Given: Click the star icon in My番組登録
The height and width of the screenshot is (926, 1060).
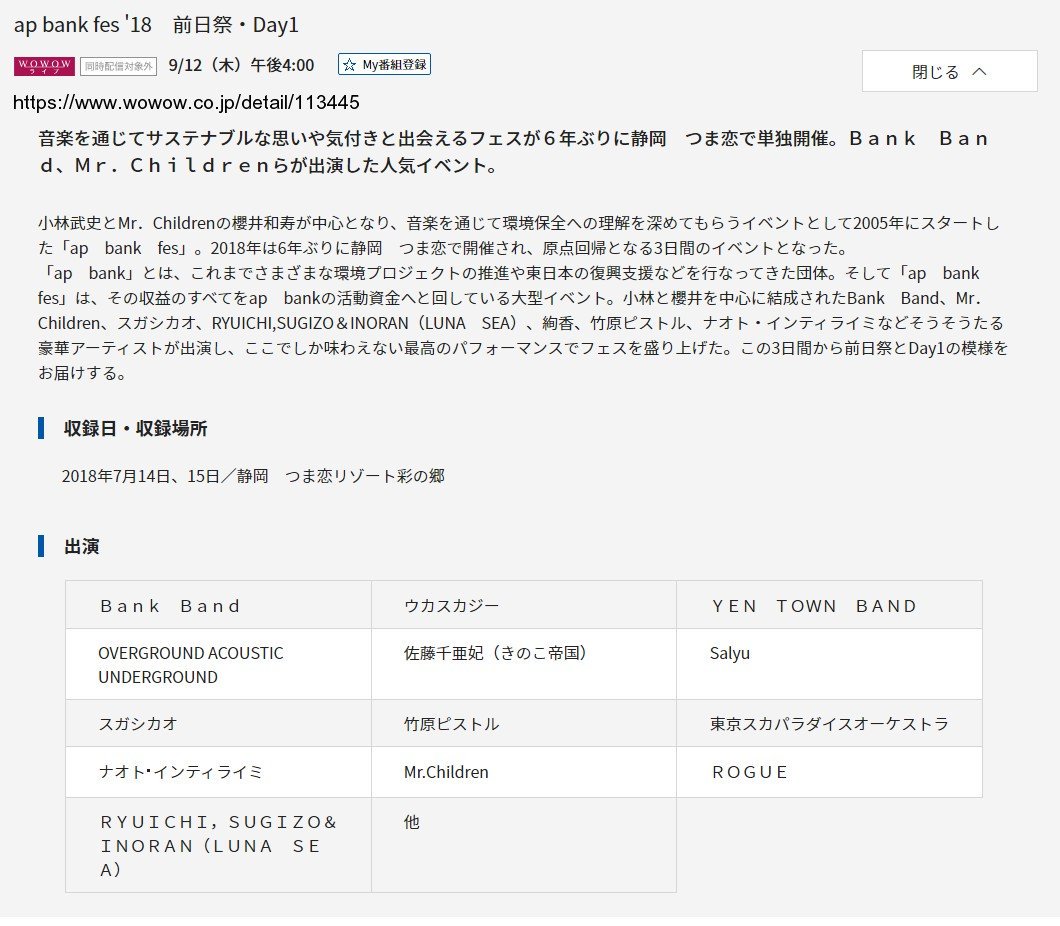Looking at the screenshot, I should [349, 65].
